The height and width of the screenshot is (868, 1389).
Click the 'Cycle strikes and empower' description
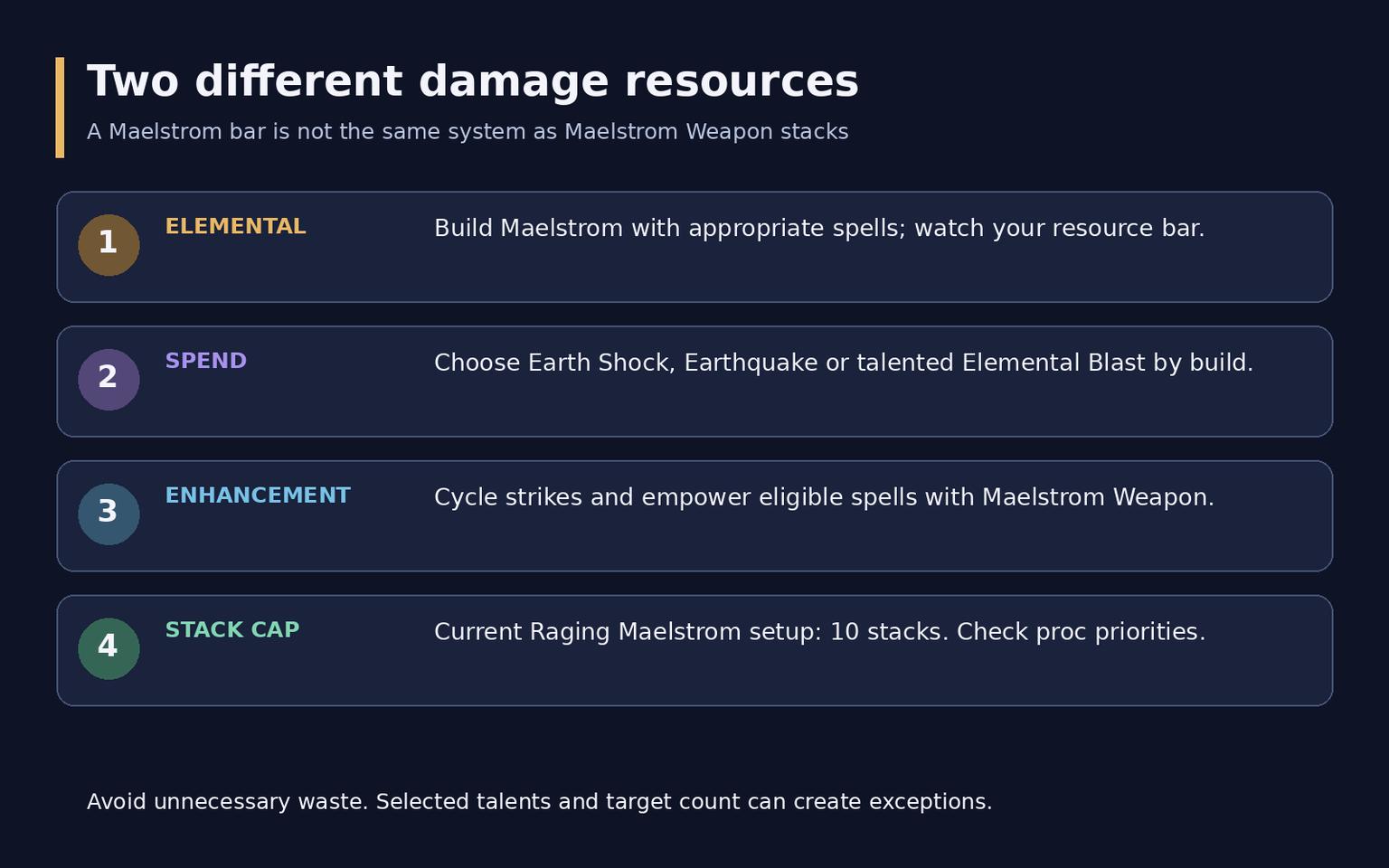tap(824, 498)
